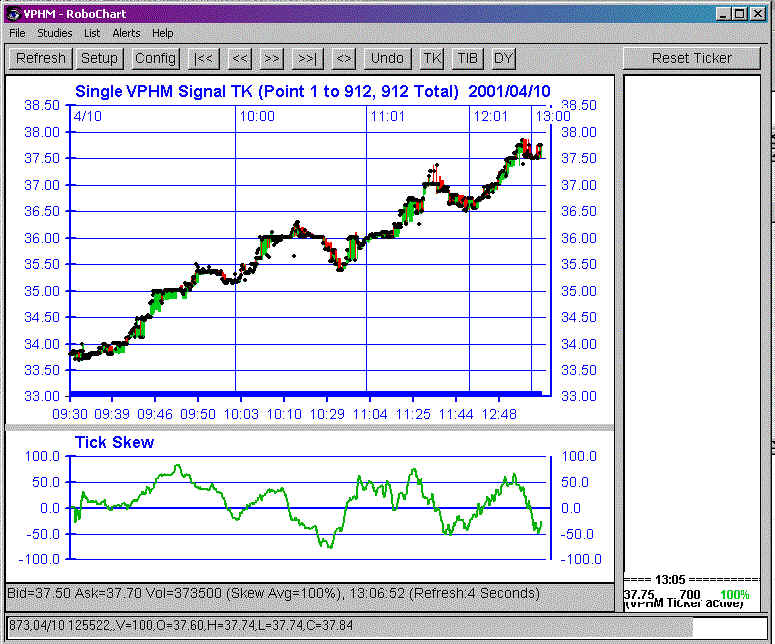
Task: Click the 12:01 time marker label
Action: [x=491, y=116]
